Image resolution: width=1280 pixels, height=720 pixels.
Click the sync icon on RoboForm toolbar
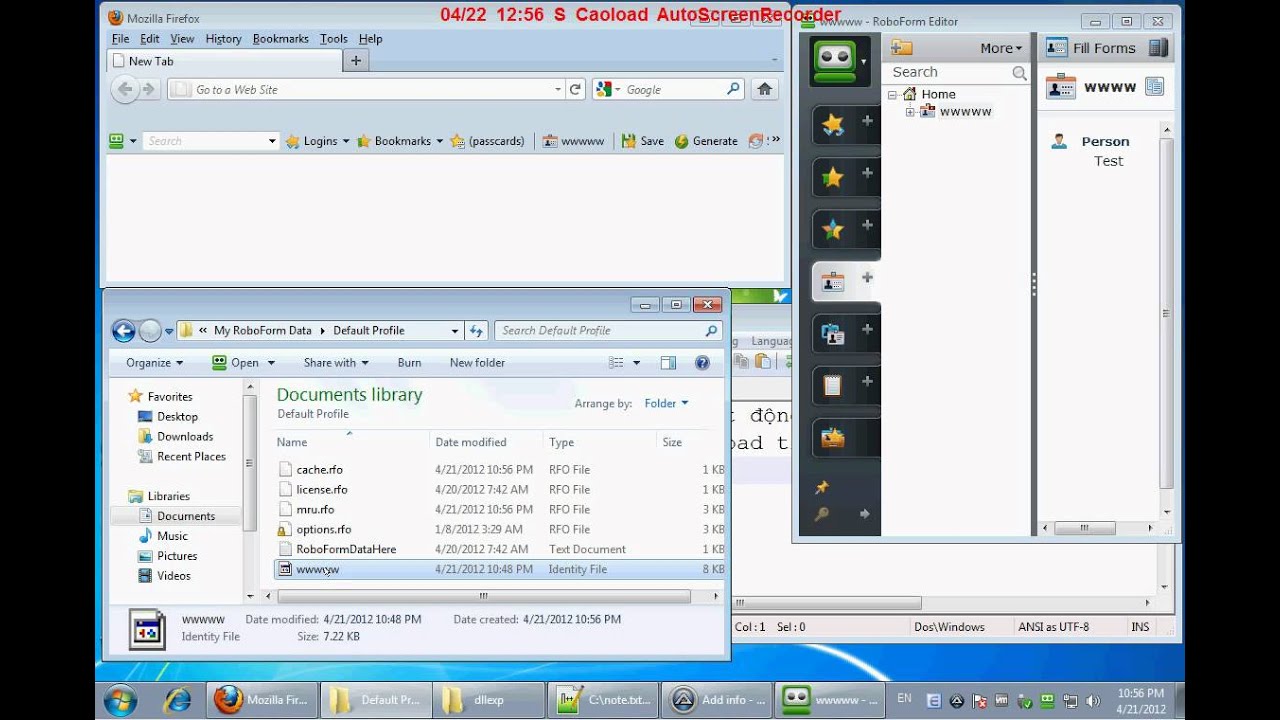(756, 141)
